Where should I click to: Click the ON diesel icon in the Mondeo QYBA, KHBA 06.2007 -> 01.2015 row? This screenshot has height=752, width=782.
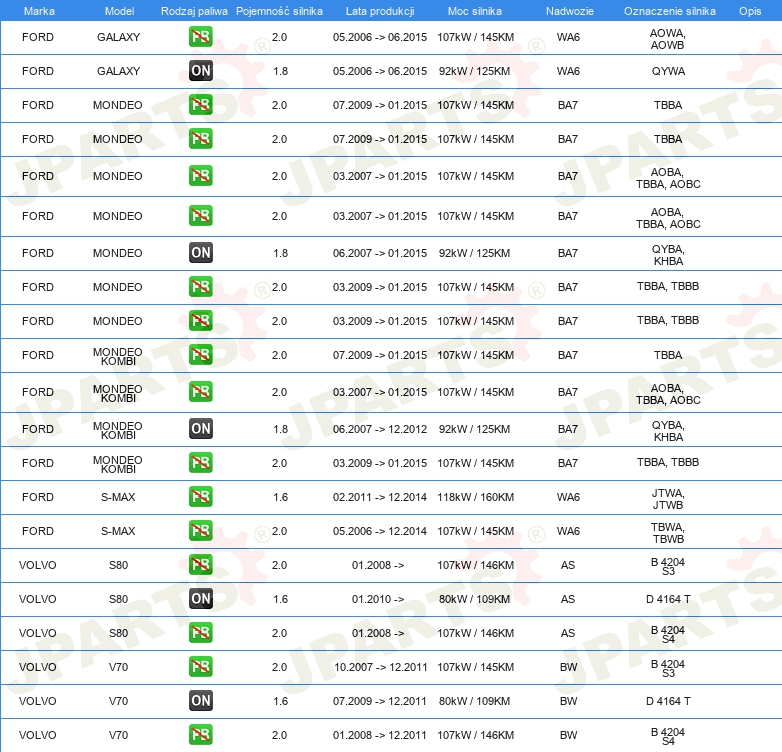[x=200, y=253]
